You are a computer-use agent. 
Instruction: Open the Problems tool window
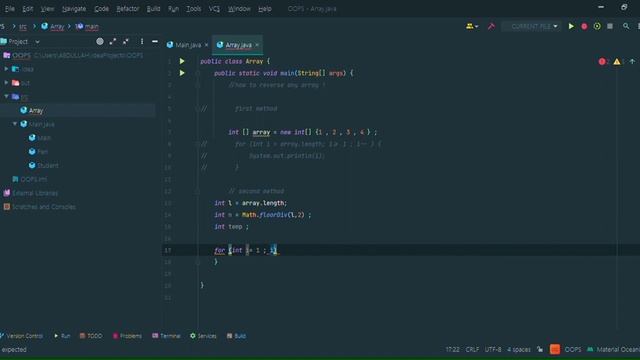(x=127, y=336)
